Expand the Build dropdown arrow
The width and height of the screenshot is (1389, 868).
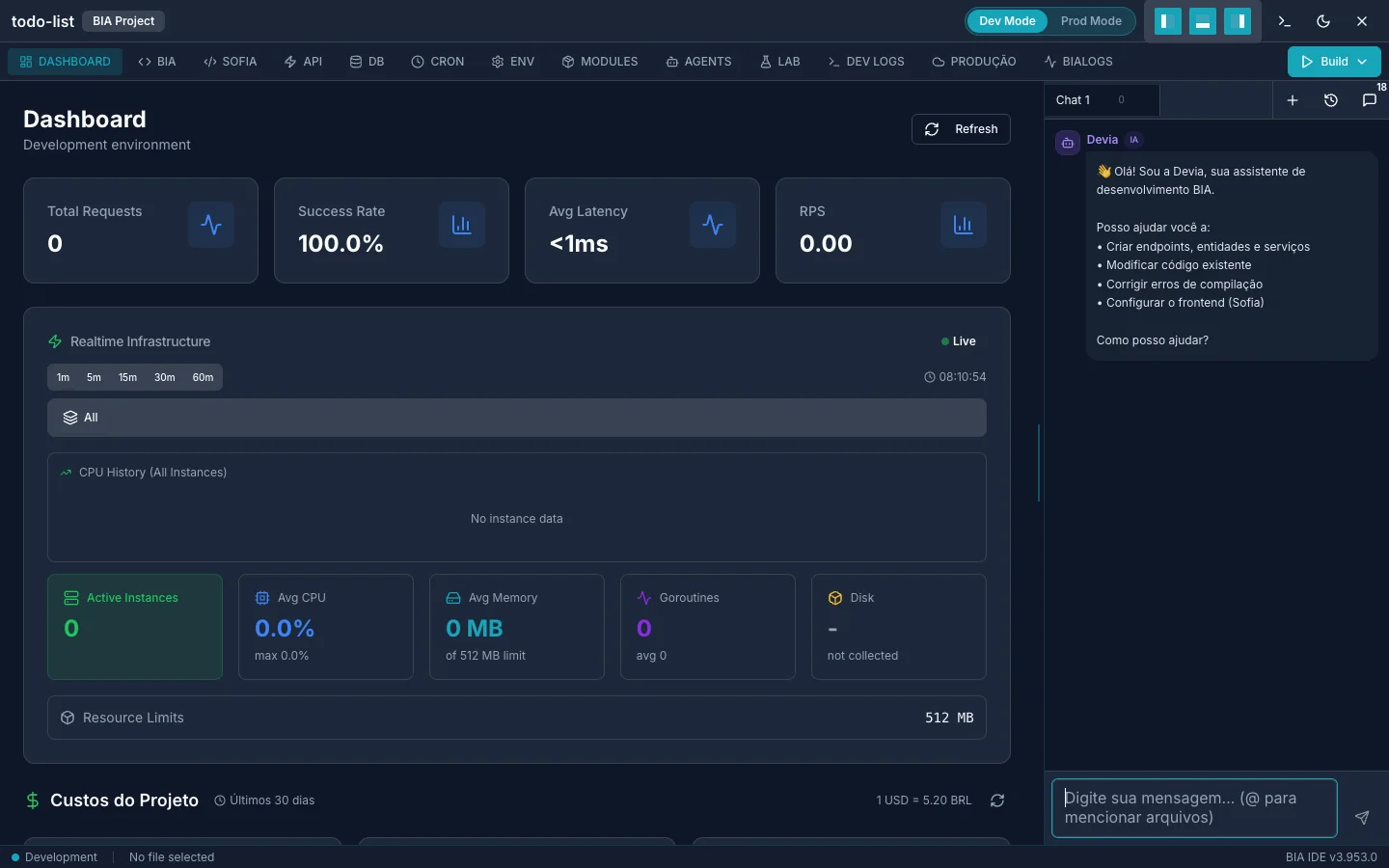pyautogui.click(x=1362, y=62)
